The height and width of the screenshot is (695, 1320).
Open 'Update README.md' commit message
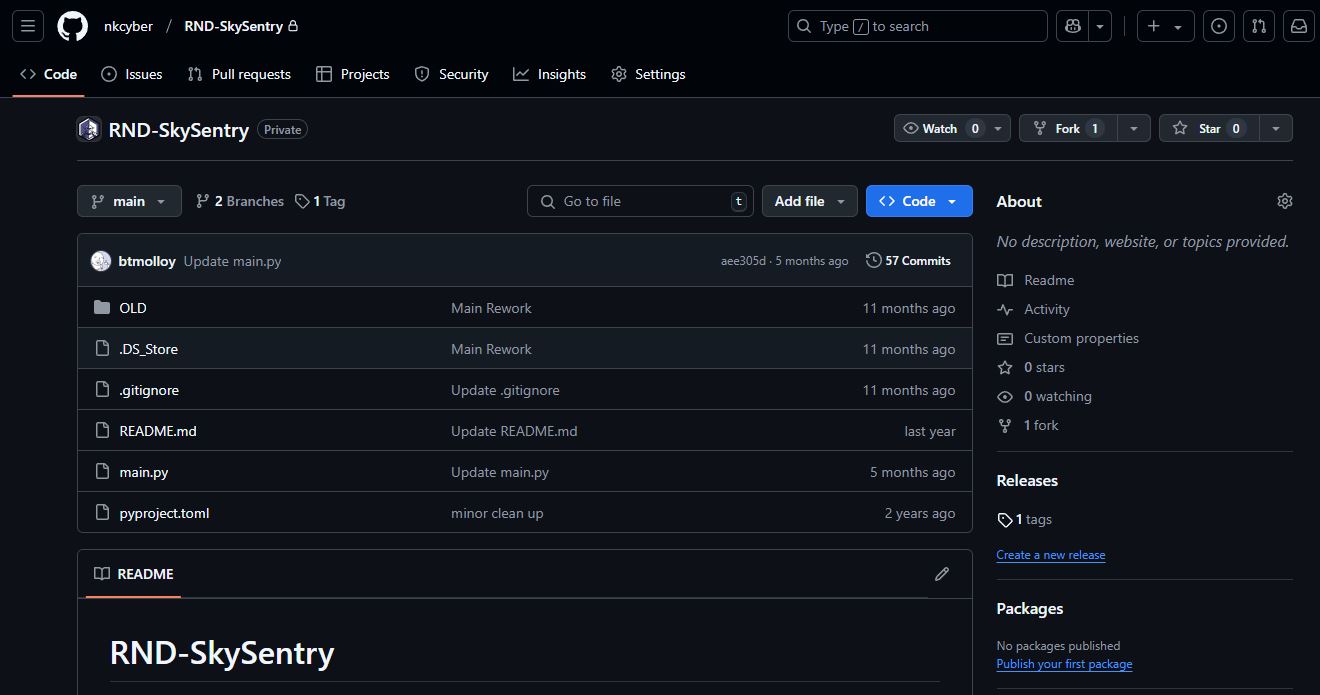[x=514, y=431]
